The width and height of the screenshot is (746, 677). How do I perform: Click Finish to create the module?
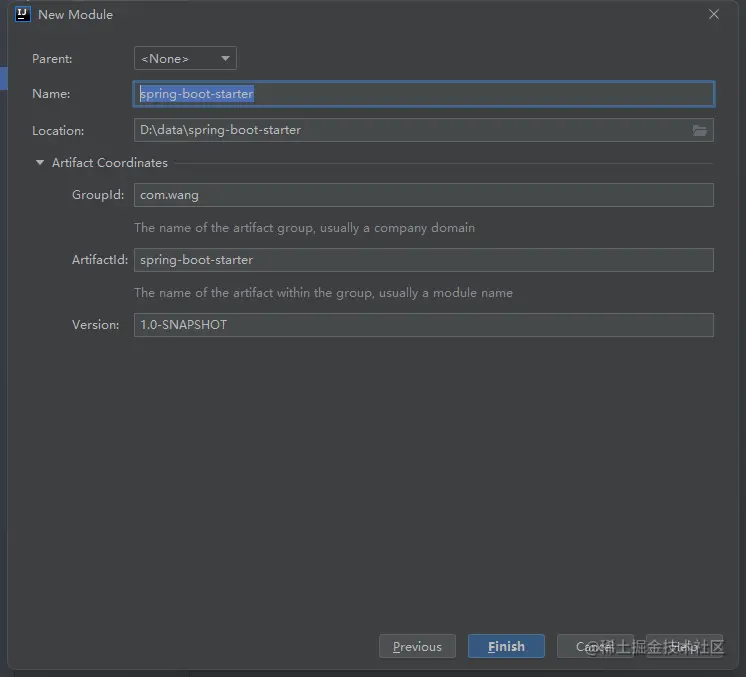[506, 646]
